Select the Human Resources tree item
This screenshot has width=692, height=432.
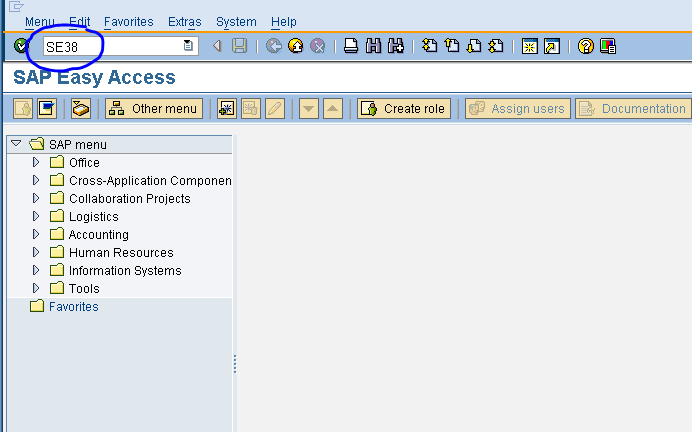click(x=121, y=253)
